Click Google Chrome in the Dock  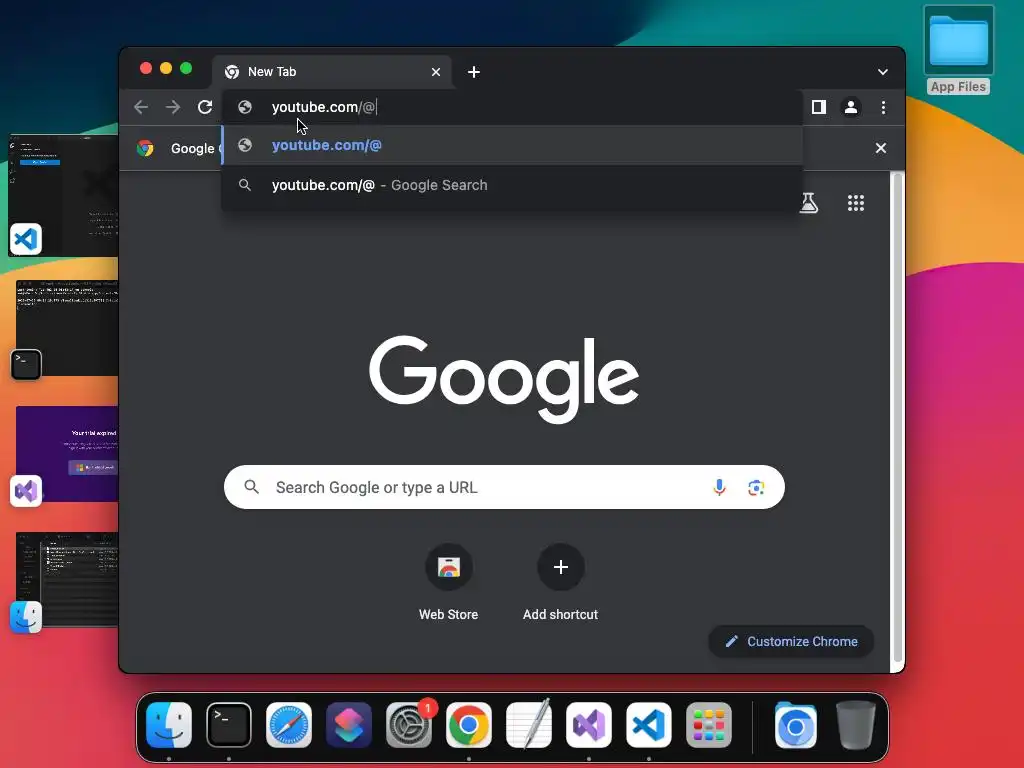tap(469, 725)
